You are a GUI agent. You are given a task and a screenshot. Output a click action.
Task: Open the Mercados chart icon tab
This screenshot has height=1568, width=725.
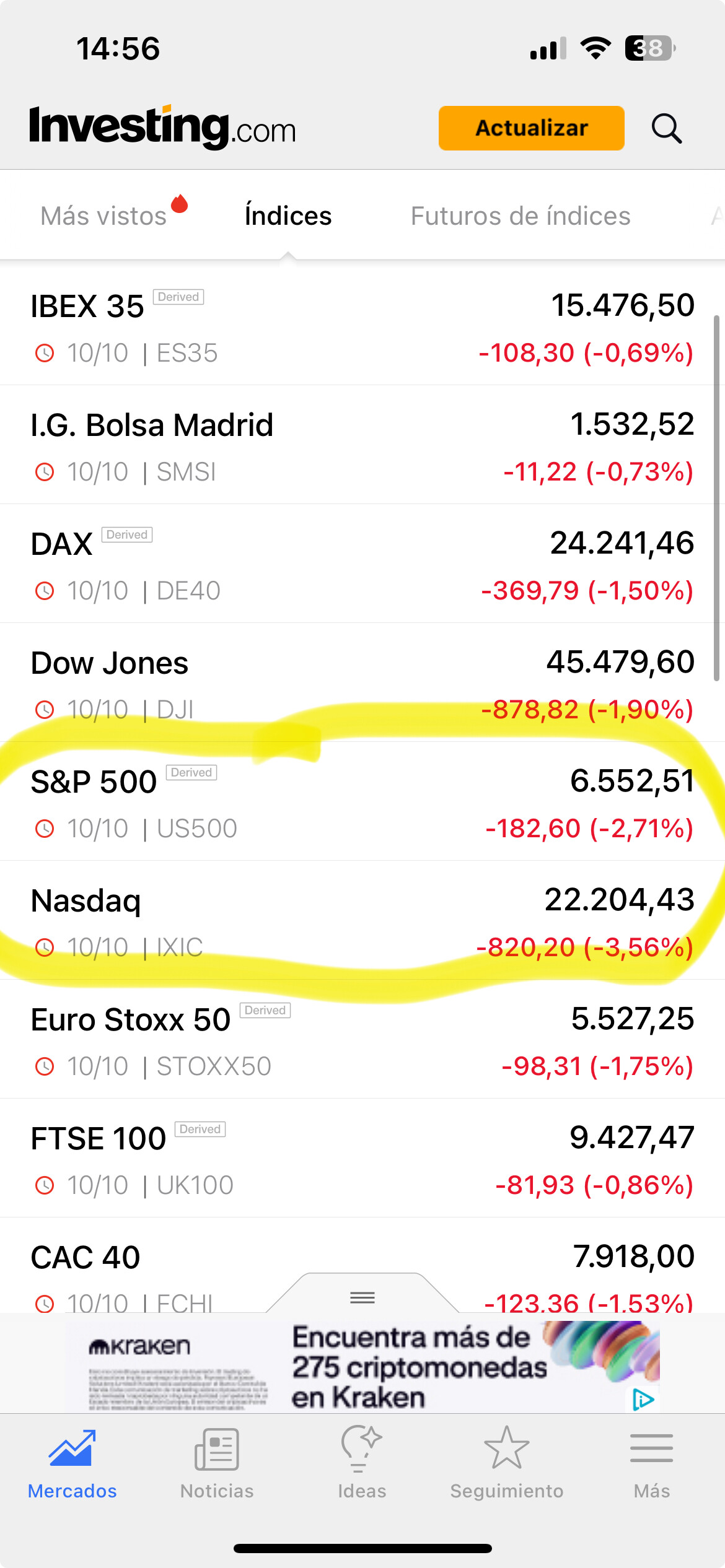pos(72,1449)
